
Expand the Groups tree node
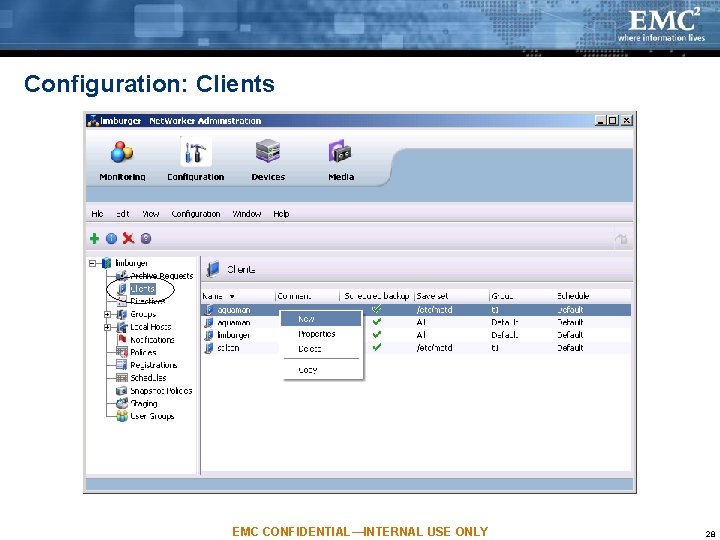point(107,314)
